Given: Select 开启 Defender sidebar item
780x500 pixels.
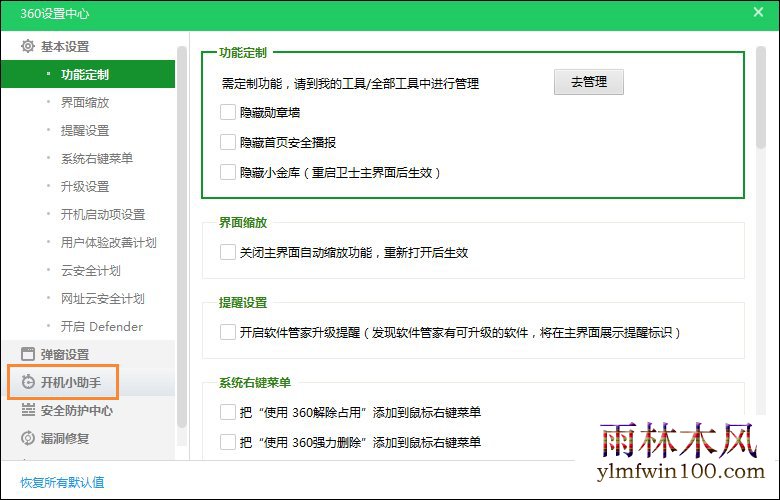Looking at the screenshot, I should [x=101, y=326].
